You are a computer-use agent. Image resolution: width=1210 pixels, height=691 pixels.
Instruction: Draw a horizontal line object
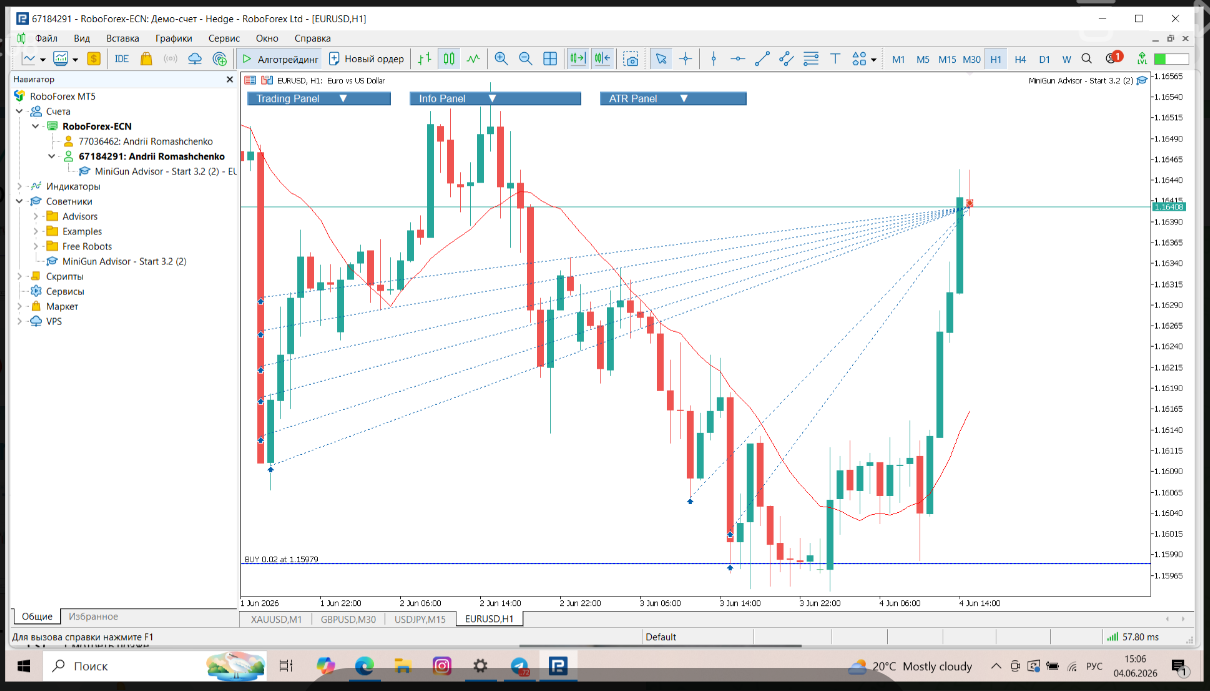point(738,59)
